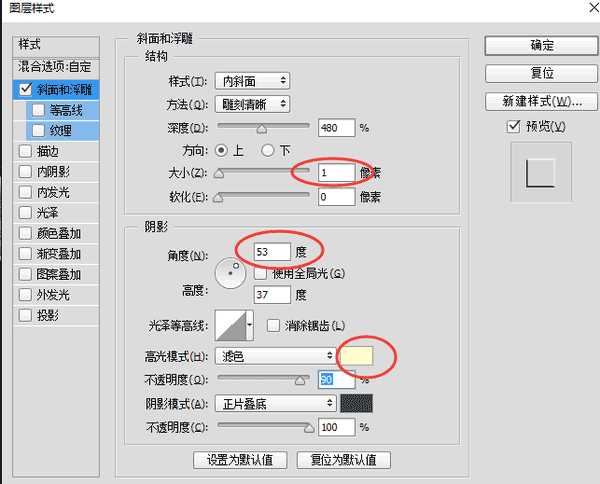This screenshot has height=484, width=600.
Task: Select the 描边 style entry label
Action: pos(47,151)
